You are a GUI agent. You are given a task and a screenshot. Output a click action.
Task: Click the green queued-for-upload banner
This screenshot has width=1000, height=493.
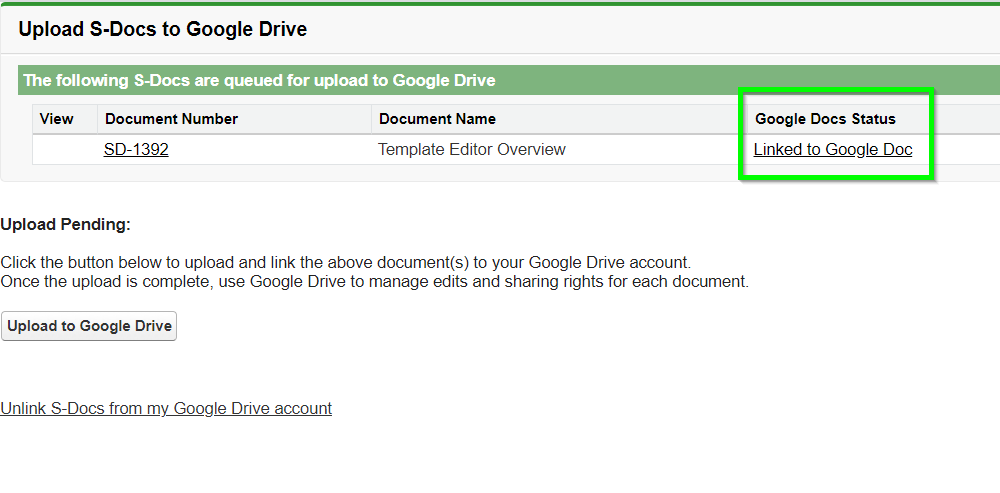tap(508, 80)
